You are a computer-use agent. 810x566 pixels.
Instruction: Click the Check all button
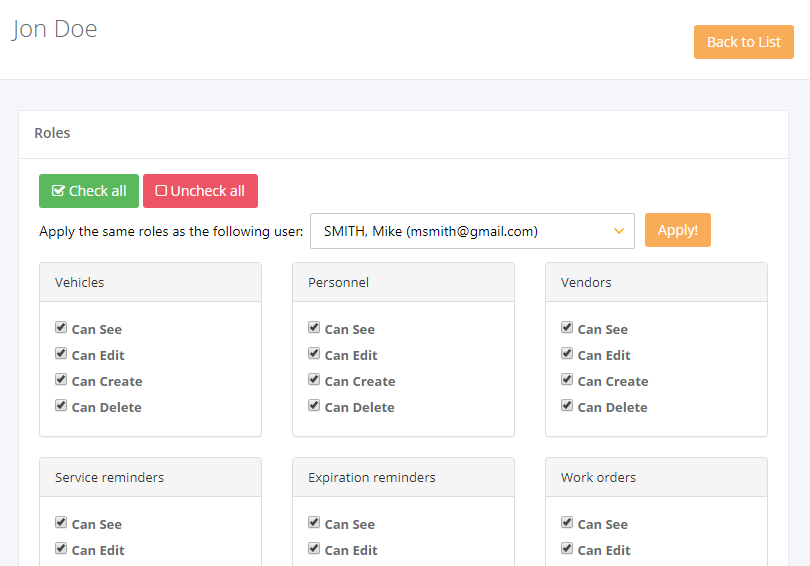(x=89, y=191)
